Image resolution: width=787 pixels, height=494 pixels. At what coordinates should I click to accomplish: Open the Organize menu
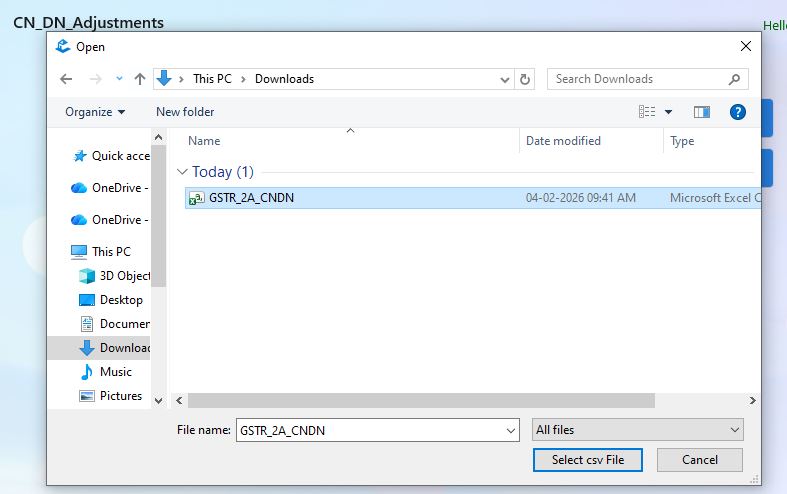pyautogui.click(x=95, y=112)
